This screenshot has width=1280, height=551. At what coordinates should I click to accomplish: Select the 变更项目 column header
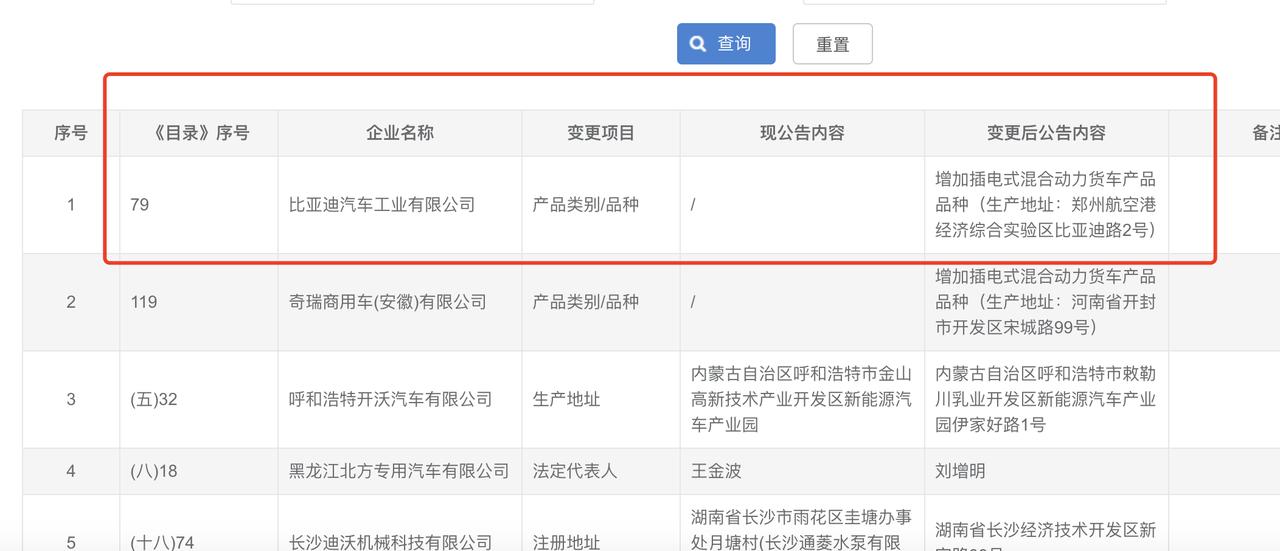point(601,133)
